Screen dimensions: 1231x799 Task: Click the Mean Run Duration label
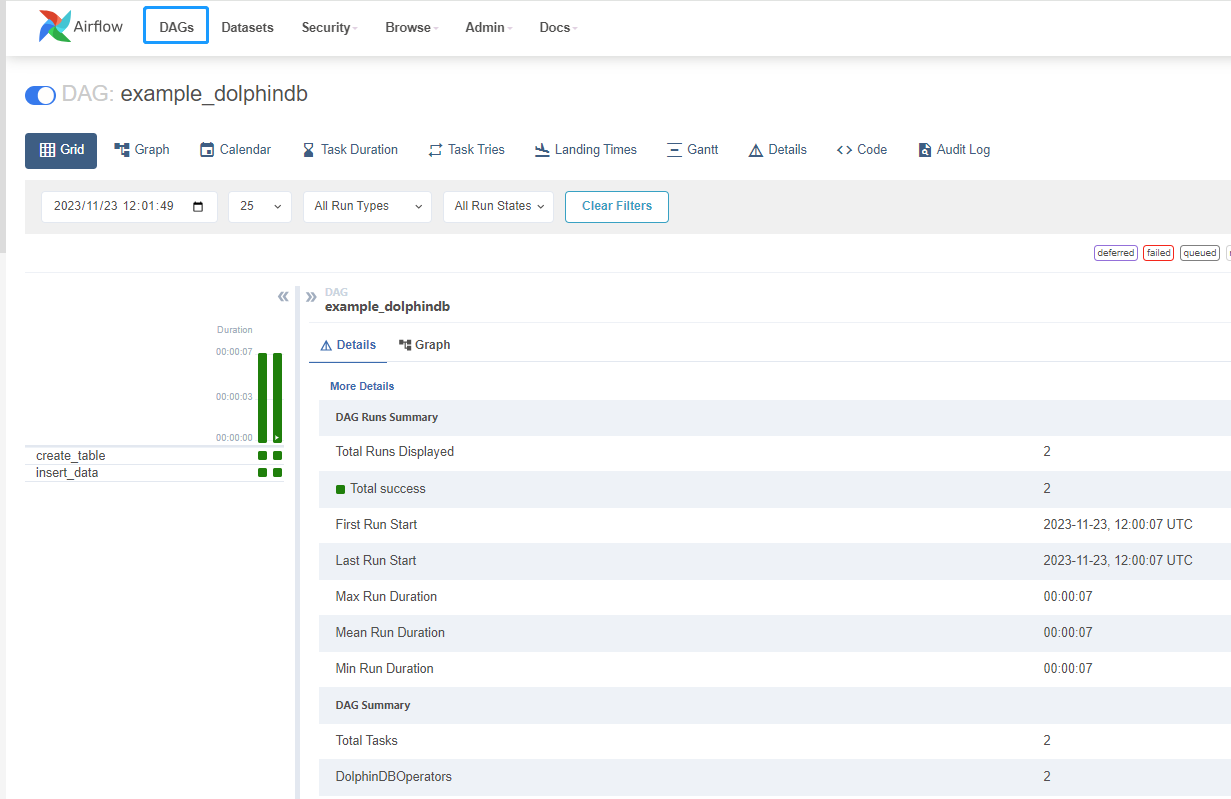[x=390, y=633]
